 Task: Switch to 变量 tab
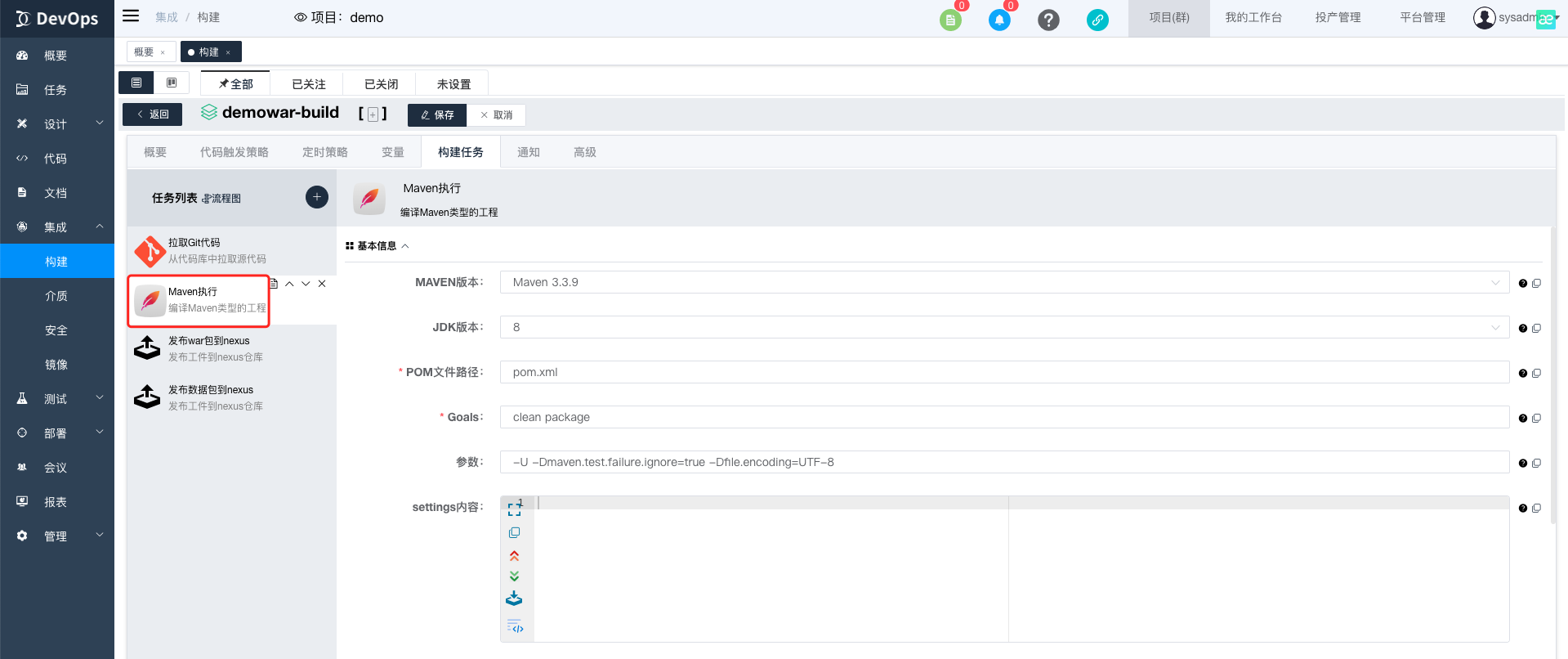point(393,152)
